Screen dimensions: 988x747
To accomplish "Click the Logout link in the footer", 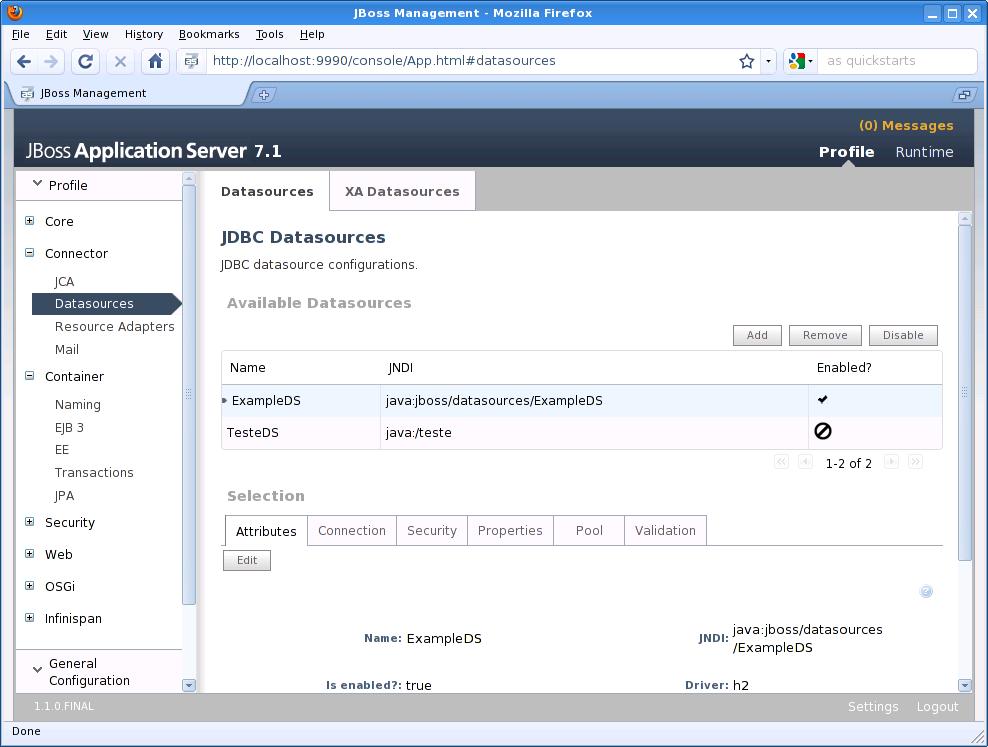I will (938, 707).
